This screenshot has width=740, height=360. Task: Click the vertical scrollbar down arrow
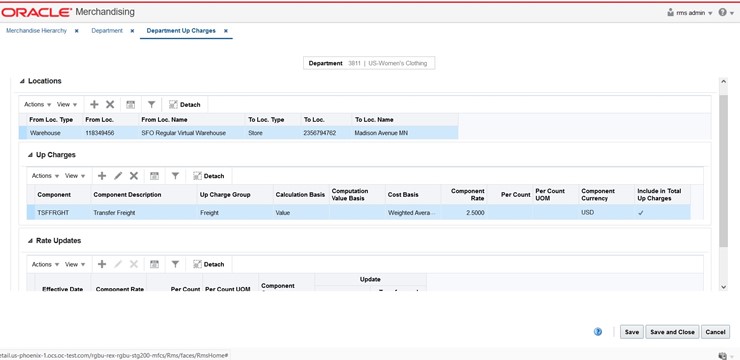[x=723, y=286]
